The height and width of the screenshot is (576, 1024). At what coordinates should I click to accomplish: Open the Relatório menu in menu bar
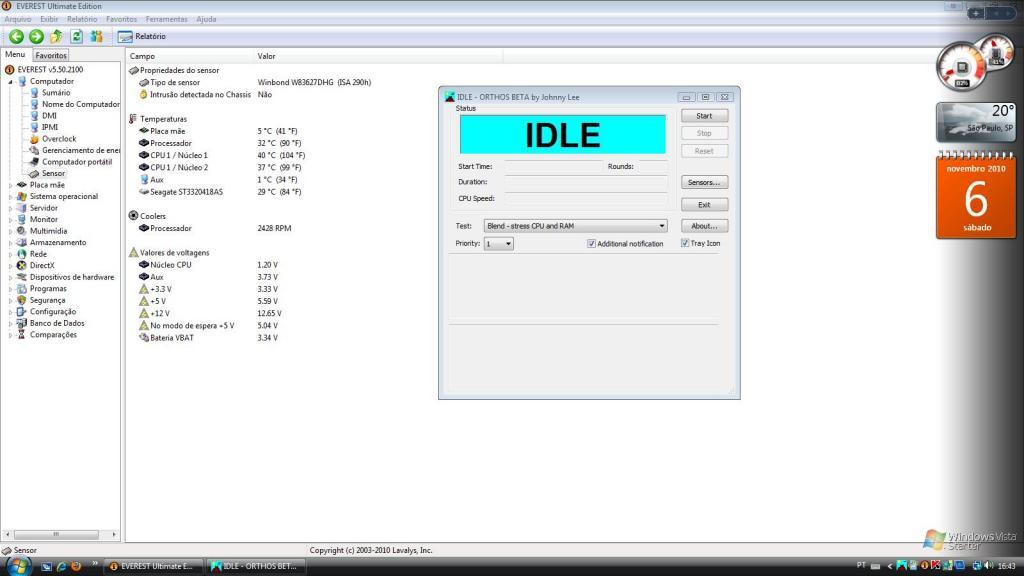tap(82, 19)
